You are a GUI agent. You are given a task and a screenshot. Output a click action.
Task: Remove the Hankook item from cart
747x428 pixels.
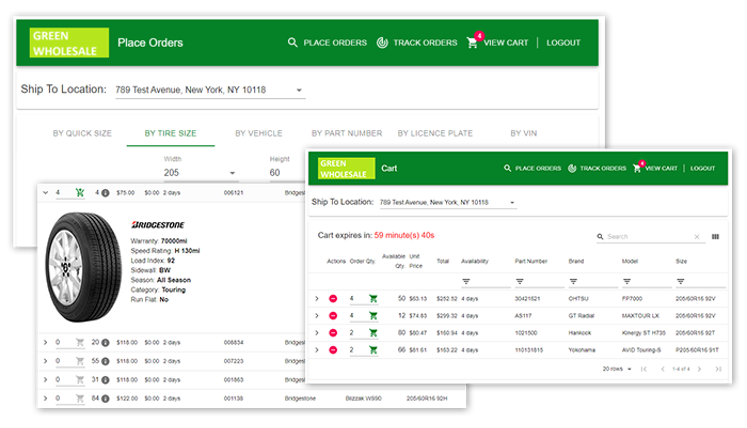[333, 333]
